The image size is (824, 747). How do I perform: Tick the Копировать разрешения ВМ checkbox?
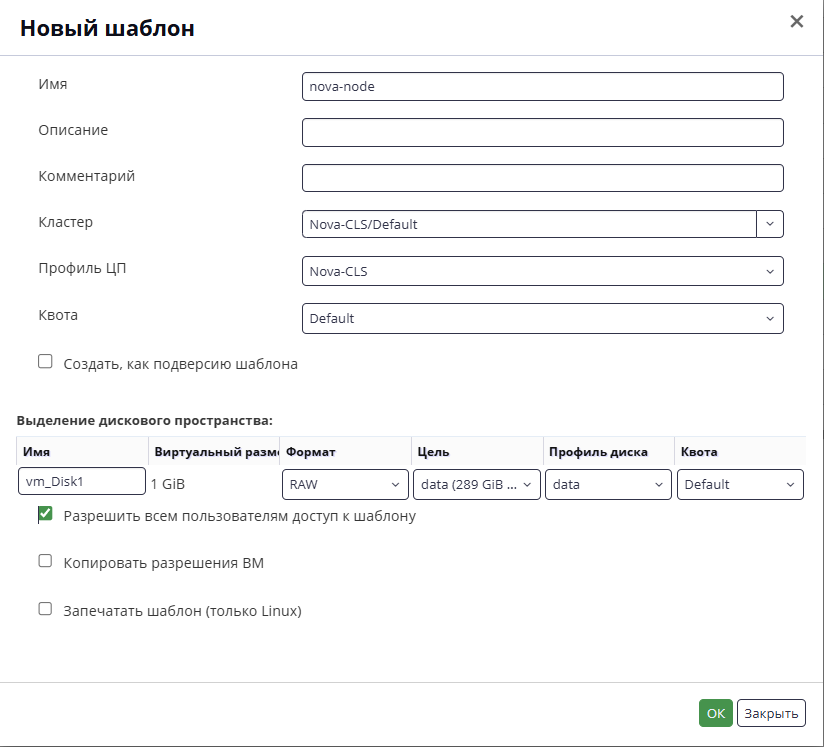click(45, 561)
